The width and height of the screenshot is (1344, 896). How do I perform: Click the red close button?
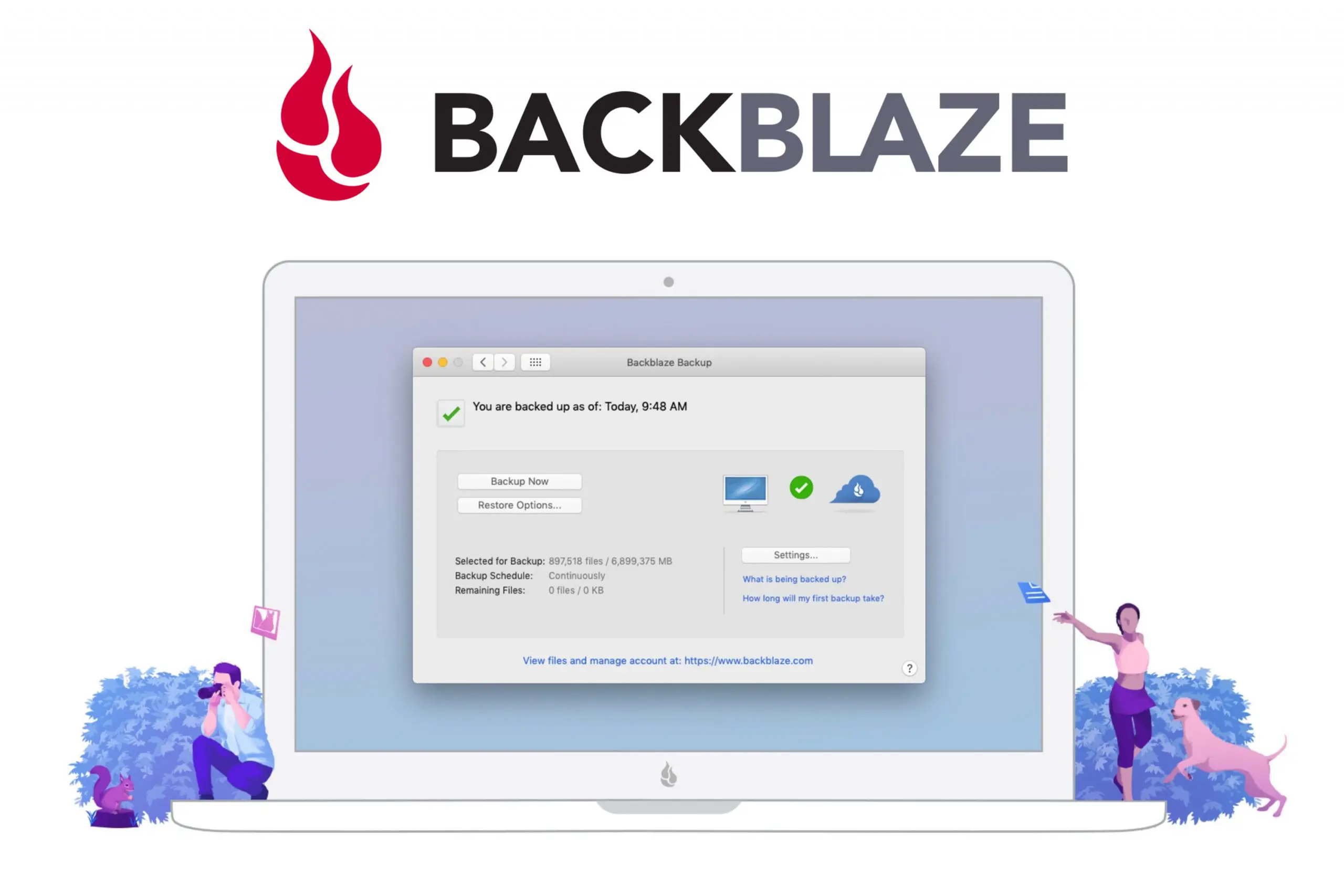click(429, 362)
